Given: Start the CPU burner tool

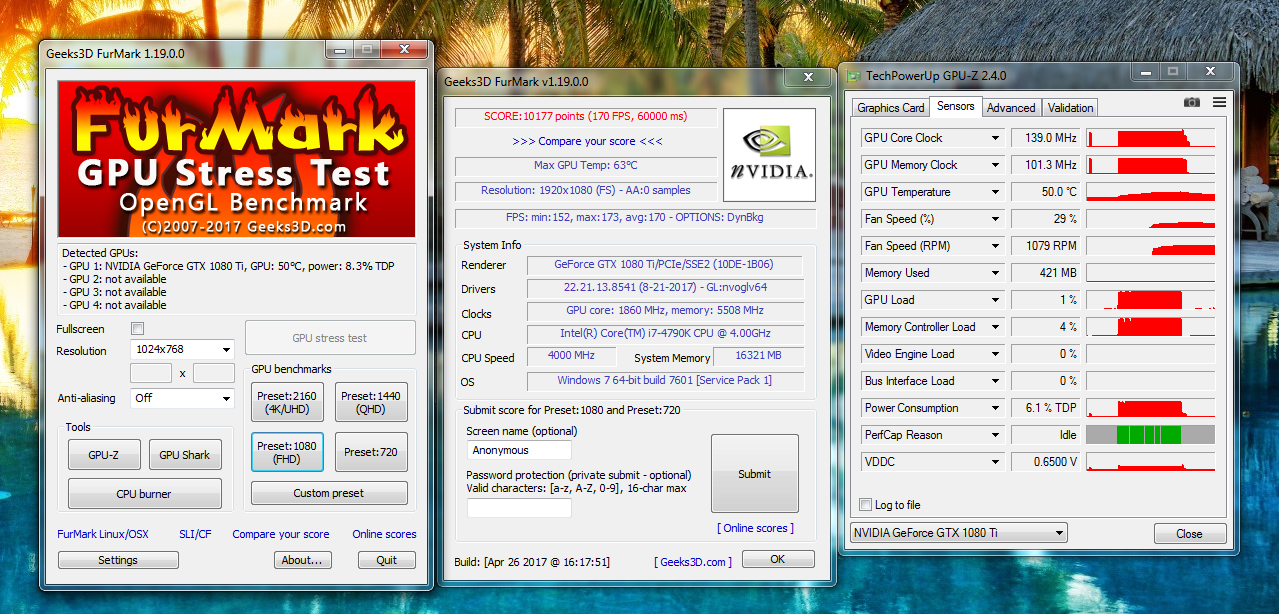Looking at the screenshot, I should 145,494.
